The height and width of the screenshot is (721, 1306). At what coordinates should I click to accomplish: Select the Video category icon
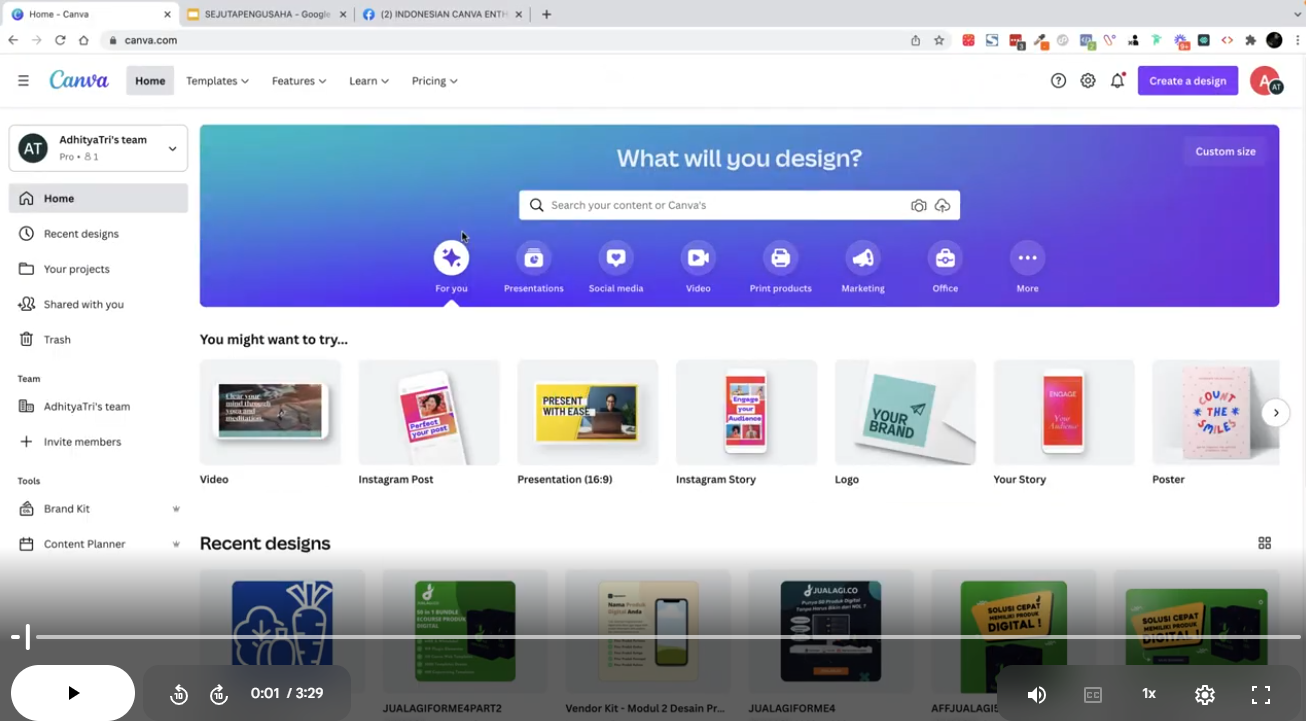click(698, 258)
